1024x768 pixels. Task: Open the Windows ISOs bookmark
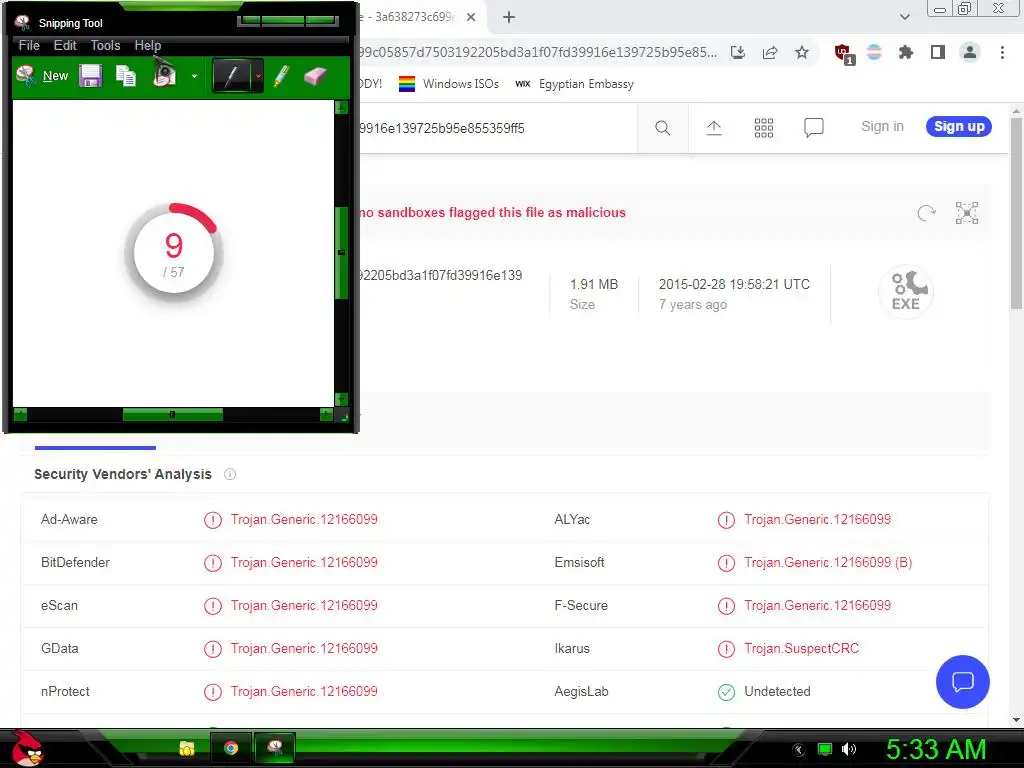[449, 84]
